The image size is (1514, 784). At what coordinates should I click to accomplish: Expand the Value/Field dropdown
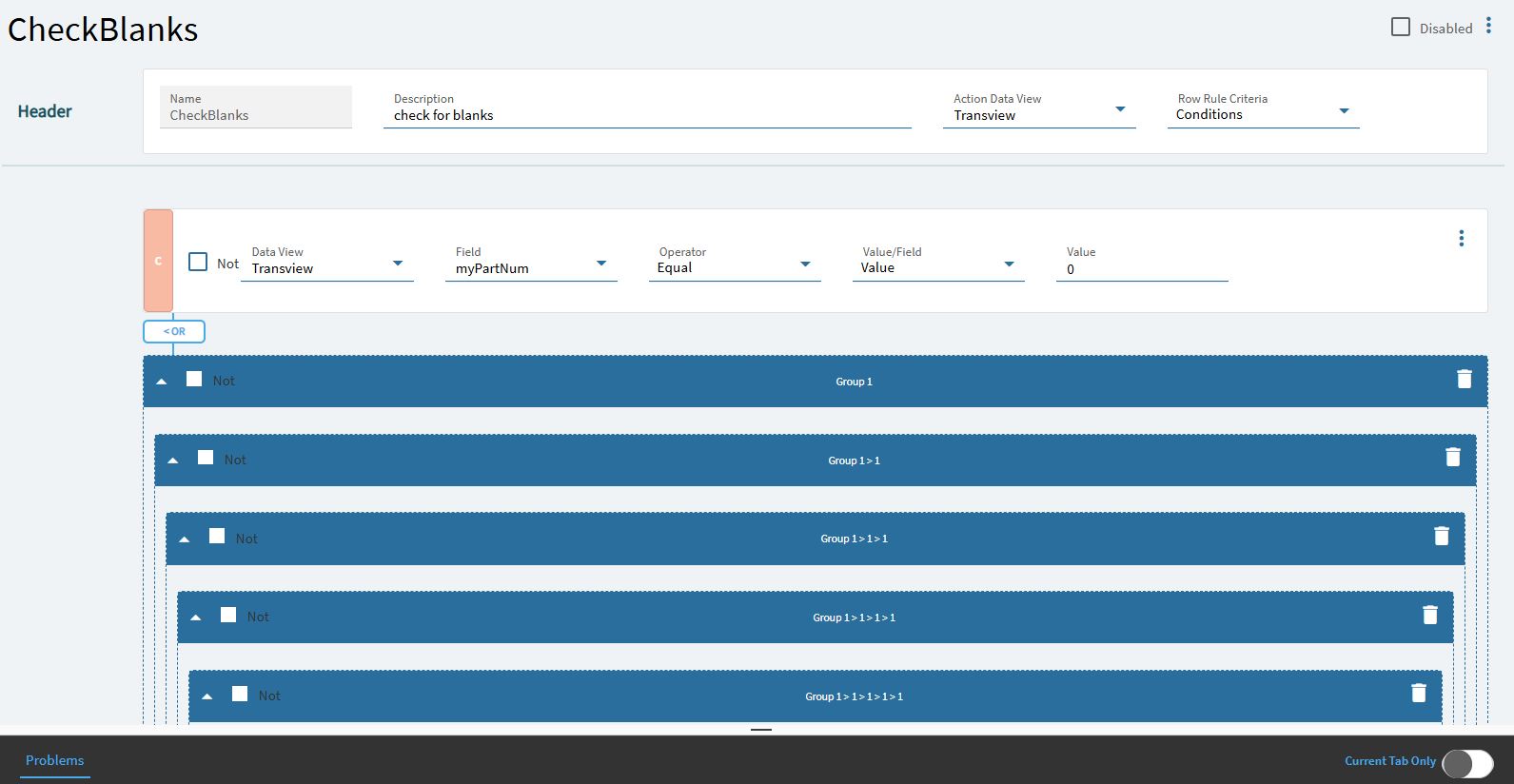[938, 262]
